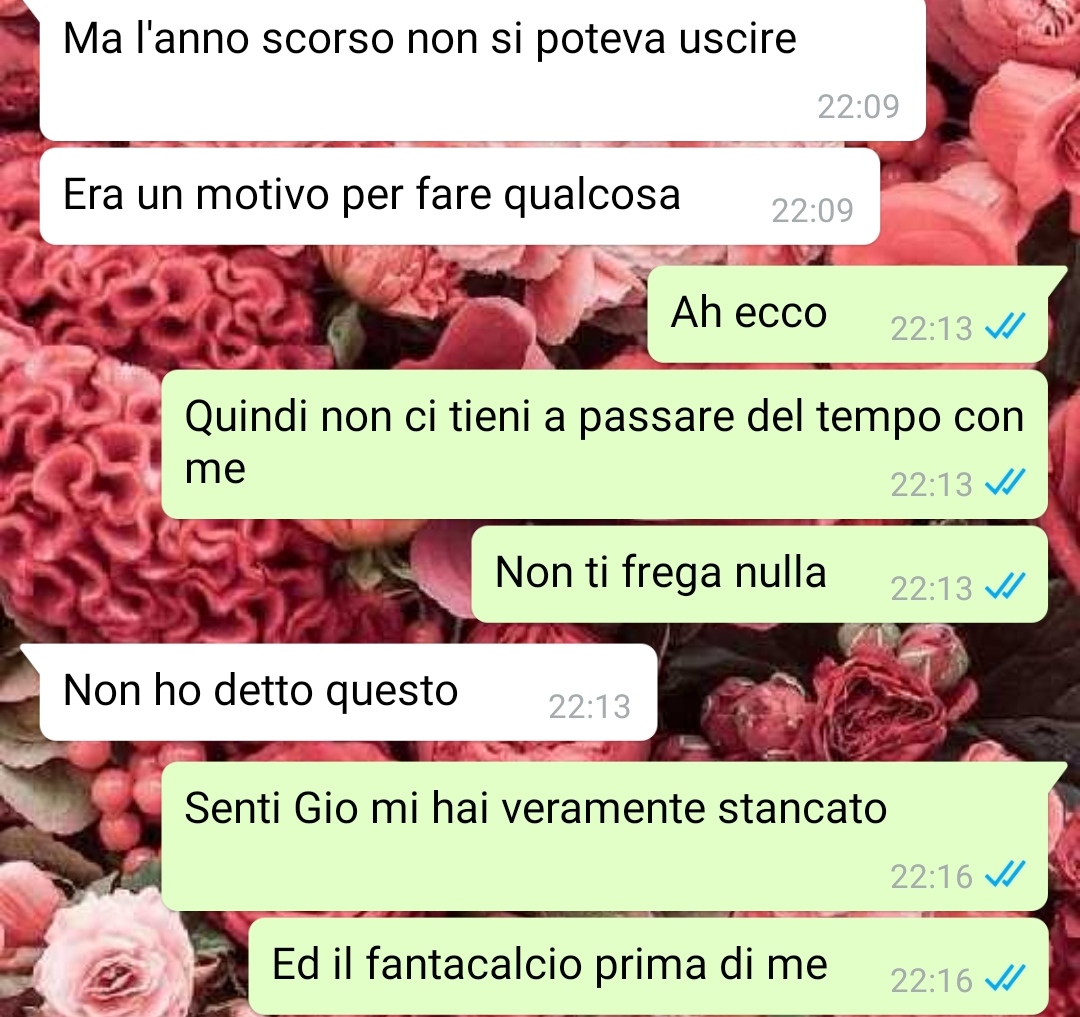Tap the 22:13 timestamp on 'Non ho detto questo'
The width and height of the screenshot is (1080, 1017).
tap(590, 707)
